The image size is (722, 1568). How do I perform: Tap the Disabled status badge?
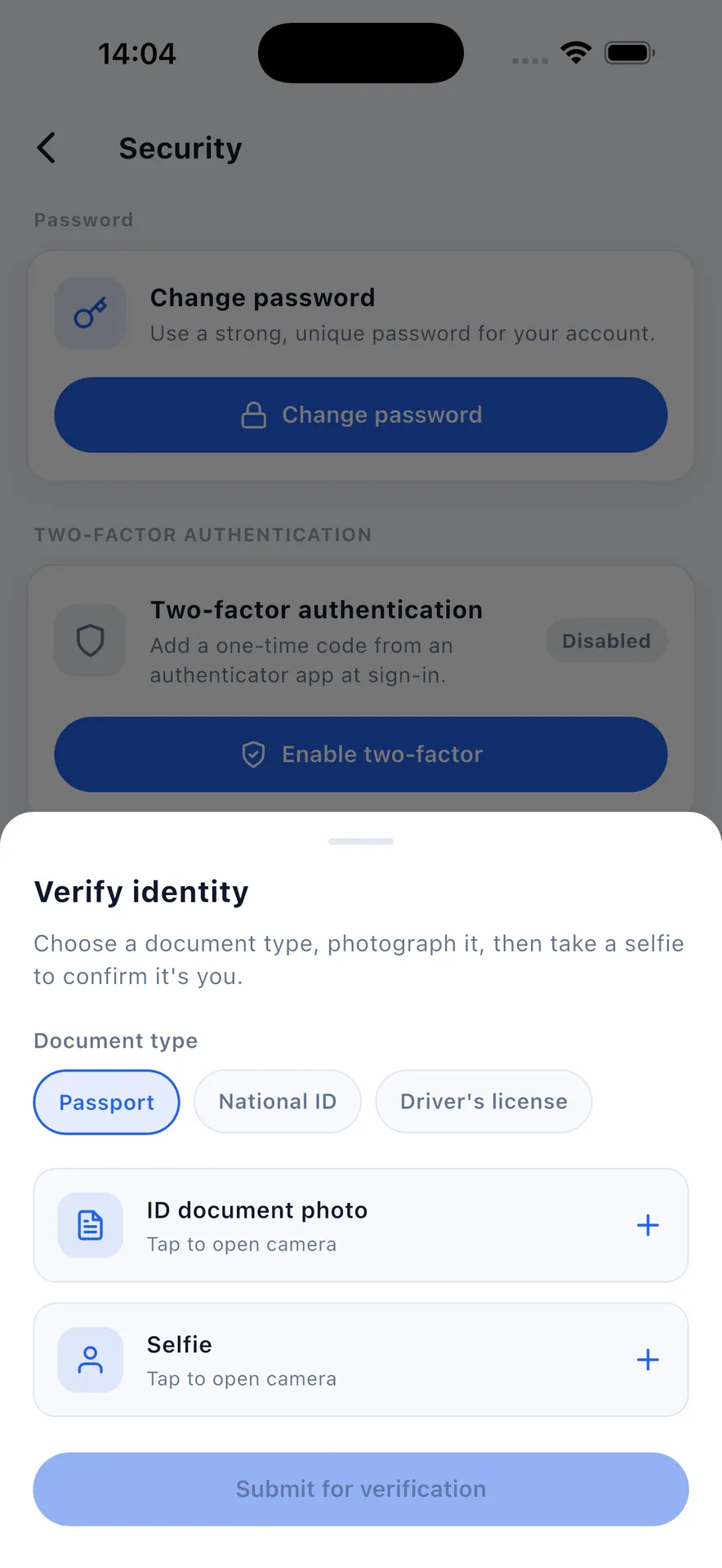tap(606, 640)
